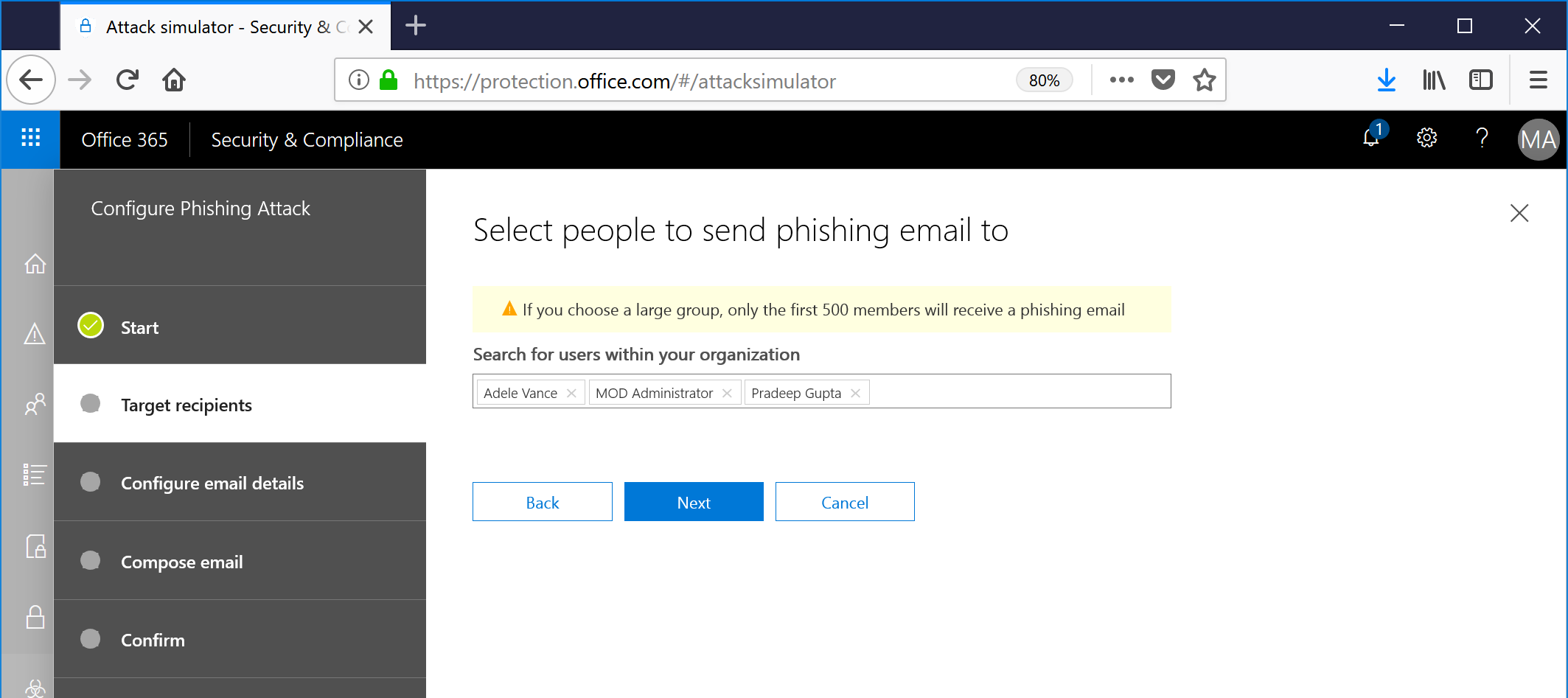Open Firefox downloads arrow icon

(1387, 80)
